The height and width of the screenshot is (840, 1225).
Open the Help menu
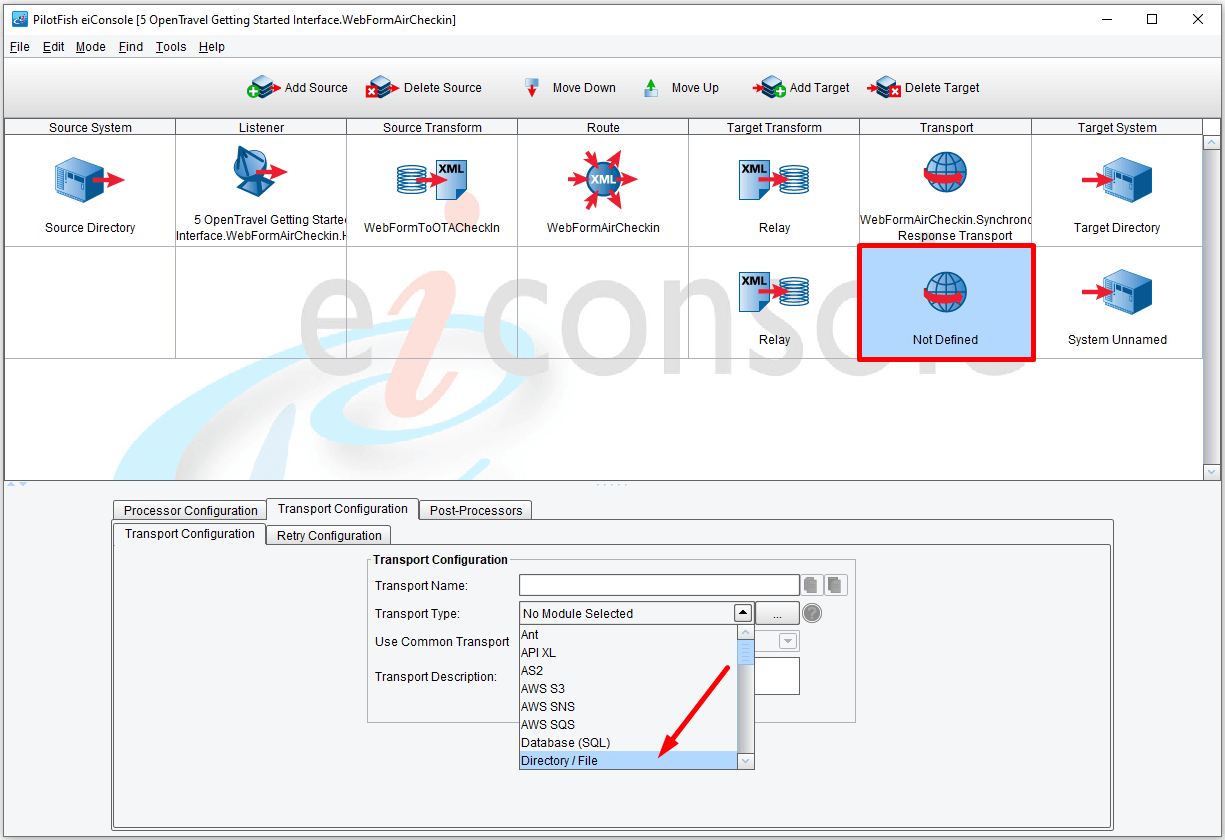211,47
